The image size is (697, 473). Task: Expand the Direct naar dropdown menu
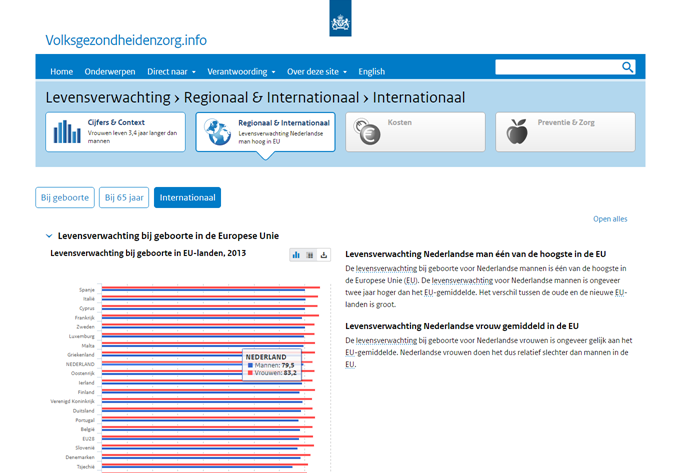click(x=171, y=72)
